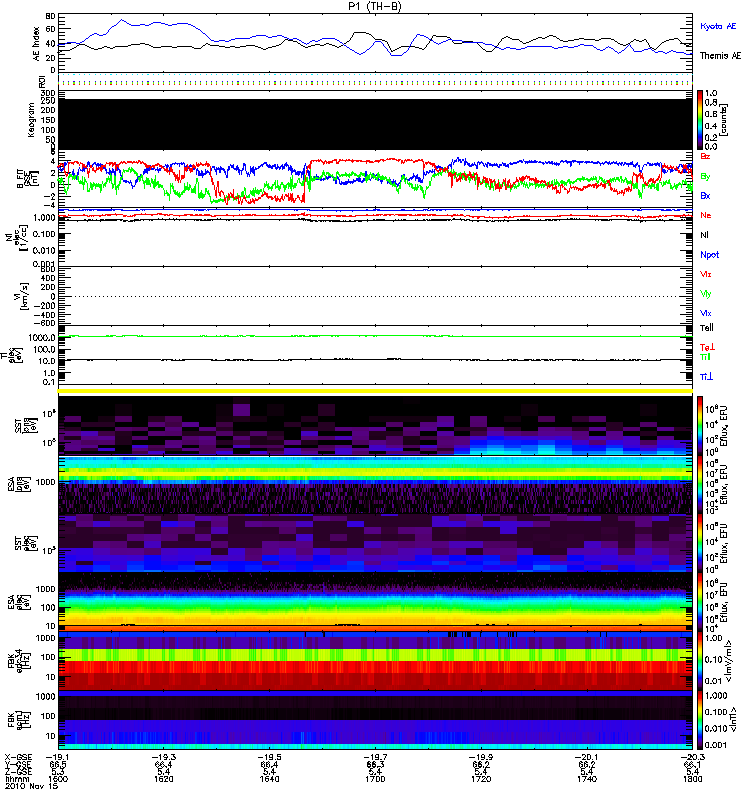Click the SST ions Eflux color bar
This screenshot has width=750, height=800.
coord(700,426)
